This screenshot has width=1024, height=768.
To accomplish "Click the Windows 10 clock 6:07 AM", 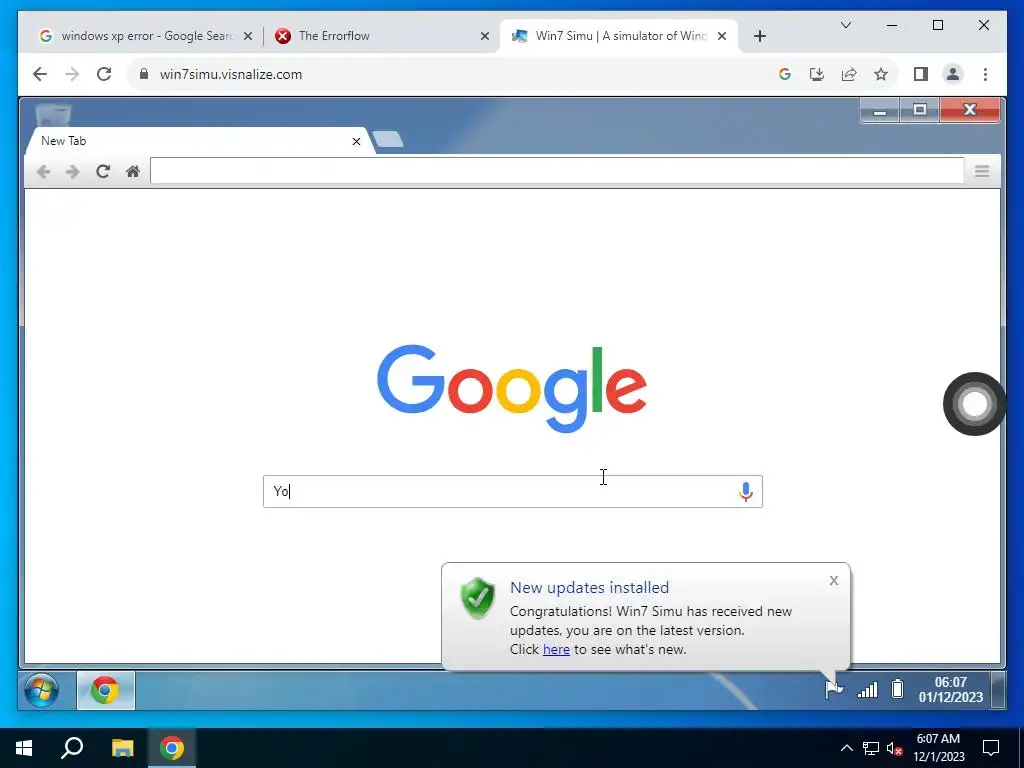I will pos(938,748).
